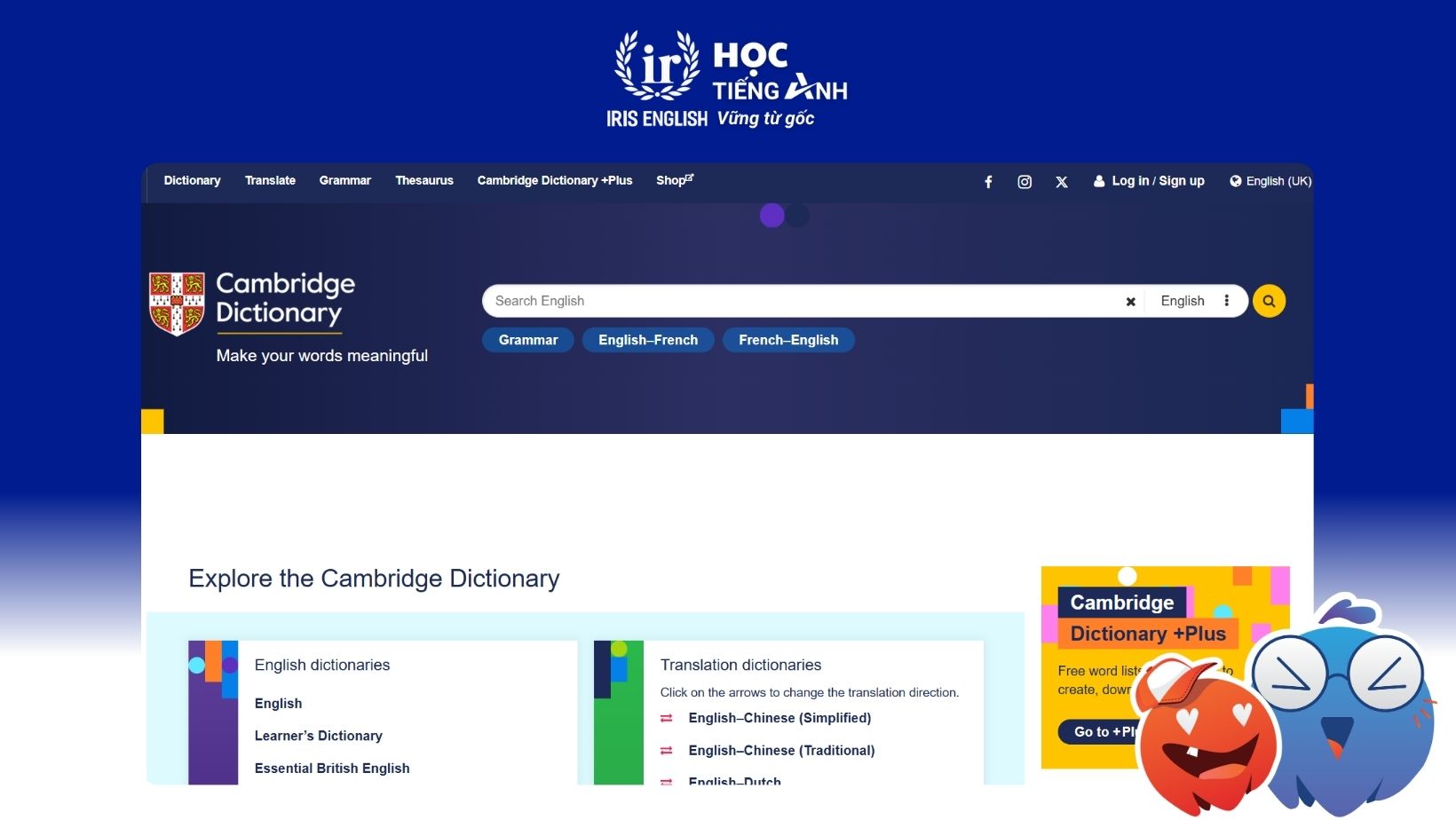The width and height of the screenshot is (1456, 820).
Task: Open dictionary selector three-dot menu
Action: [1227, 301]
